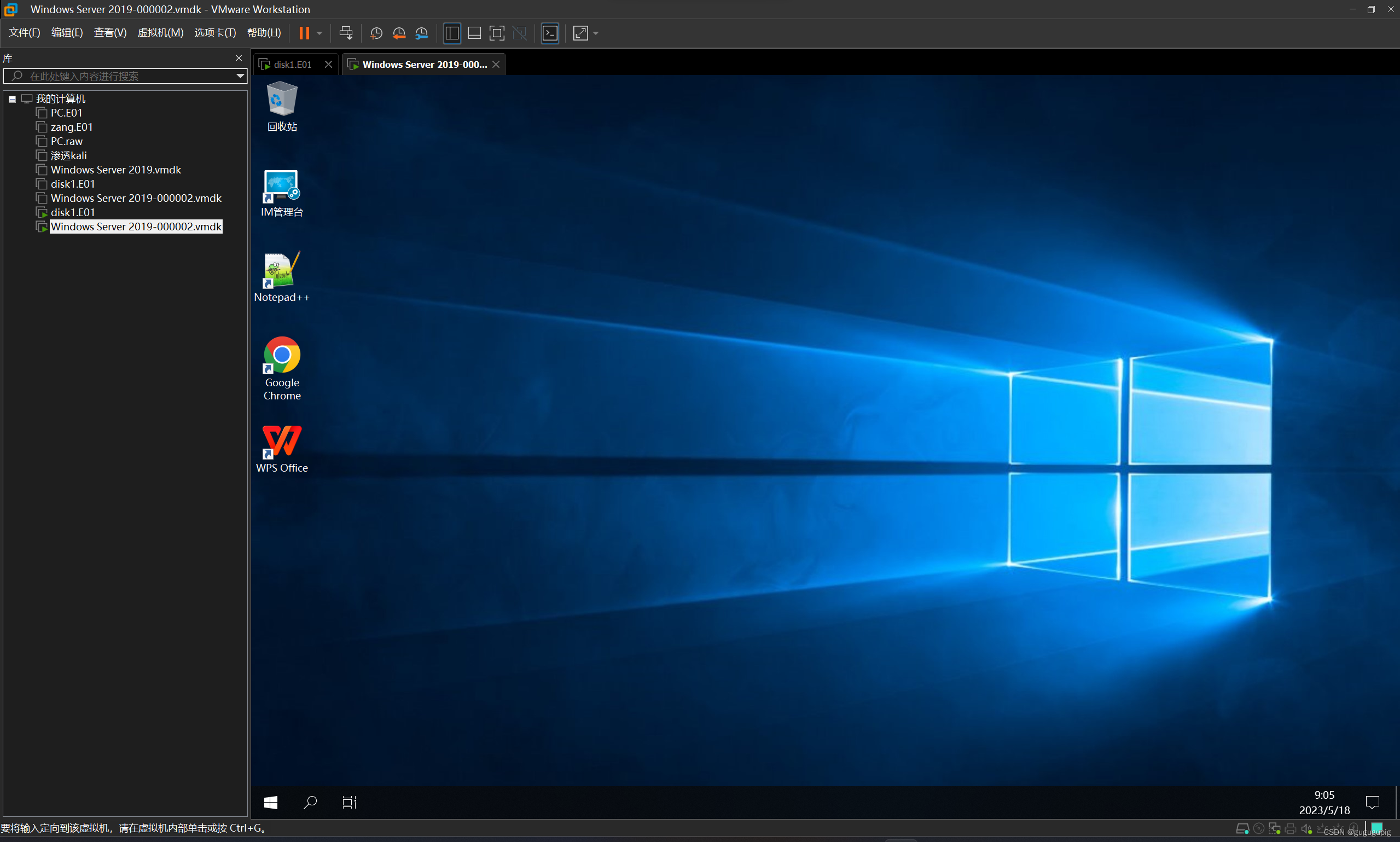Screen dimensions: 1400x842
Task: Revert VM to previous snapshot
Action: (399, 33)
